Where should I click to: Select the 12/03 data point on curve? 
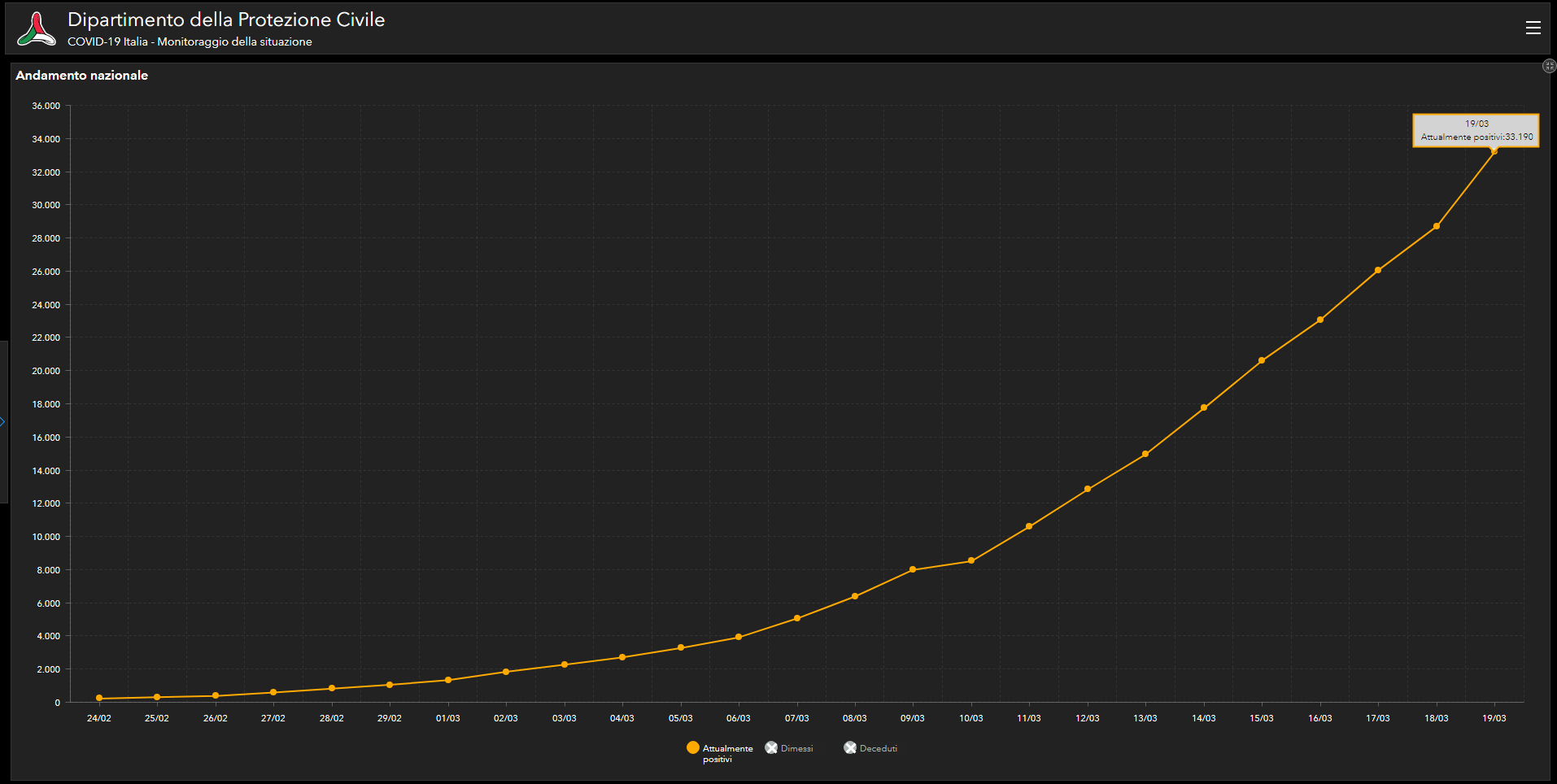[1088, 489]
